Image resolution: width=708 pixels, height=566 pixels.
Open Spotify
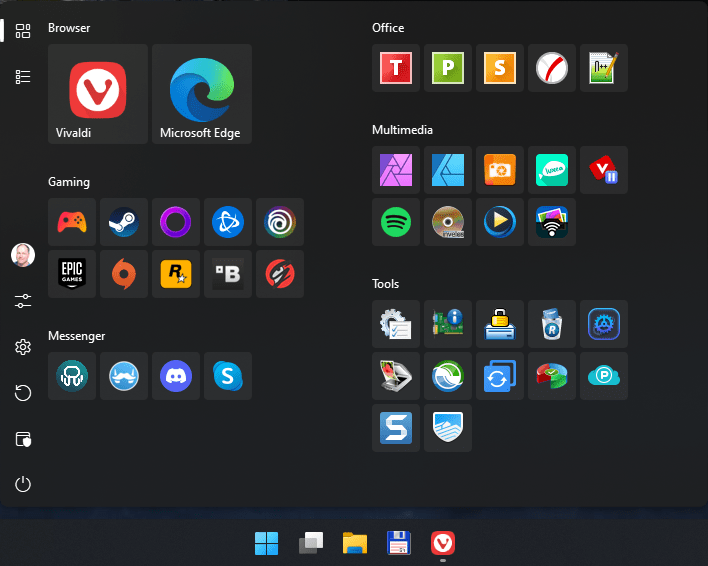396,222
